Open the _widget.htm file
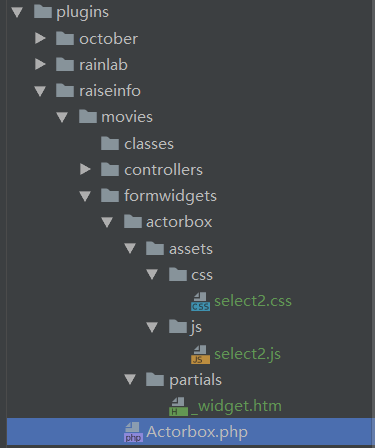The height and width of the screenshot is (448, 375). (236, 407)
